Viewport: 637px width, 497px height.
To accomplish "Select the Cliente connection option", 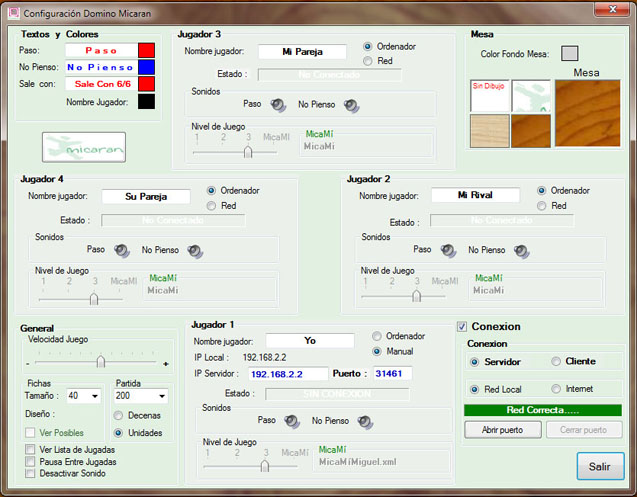I will point(556,361).
